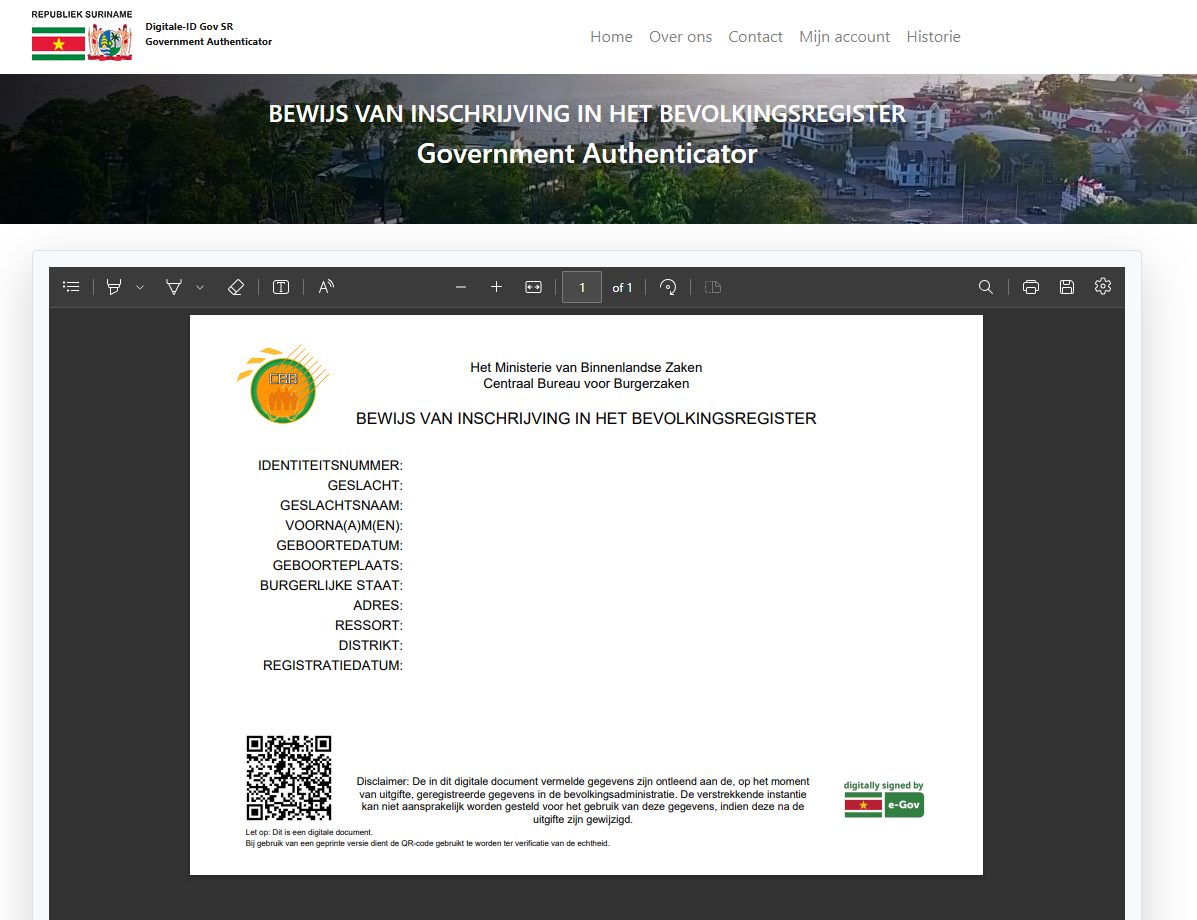The height and width of the screenshot is (920, 1197).
Task: Click the page number input field
Action: 582,287
